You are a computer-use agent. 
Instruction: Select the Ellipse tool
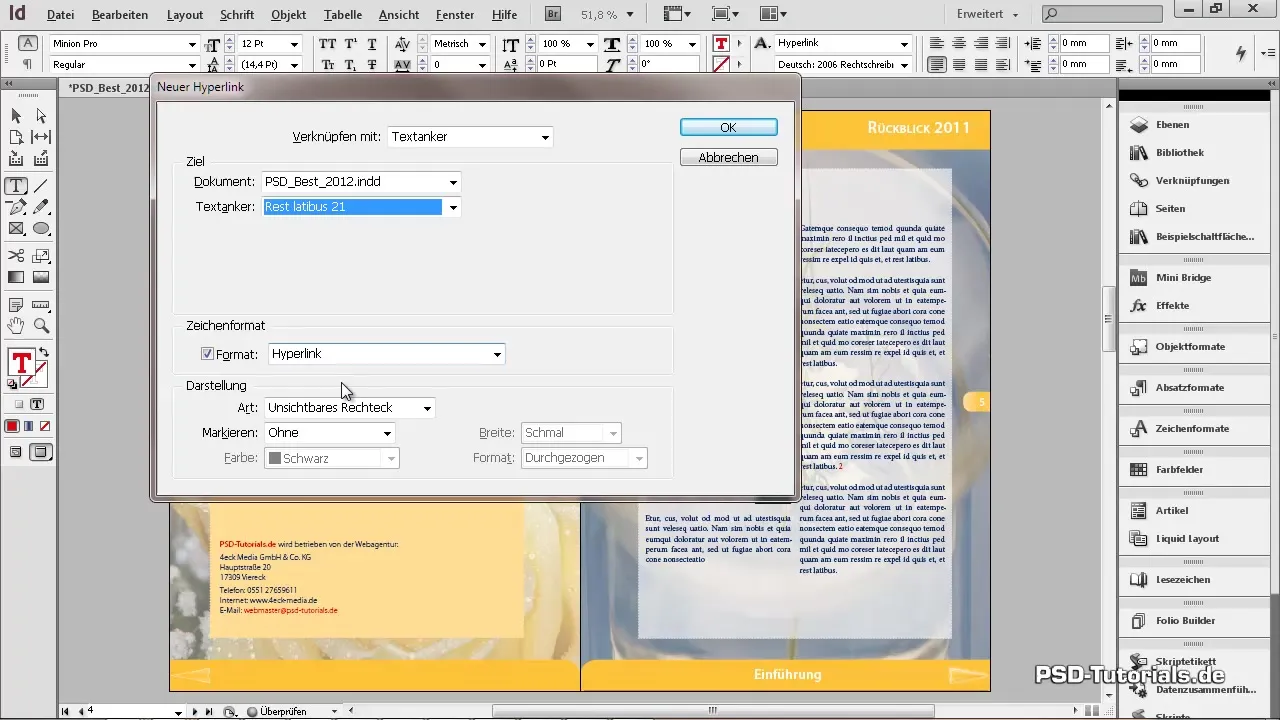(41, 228)
